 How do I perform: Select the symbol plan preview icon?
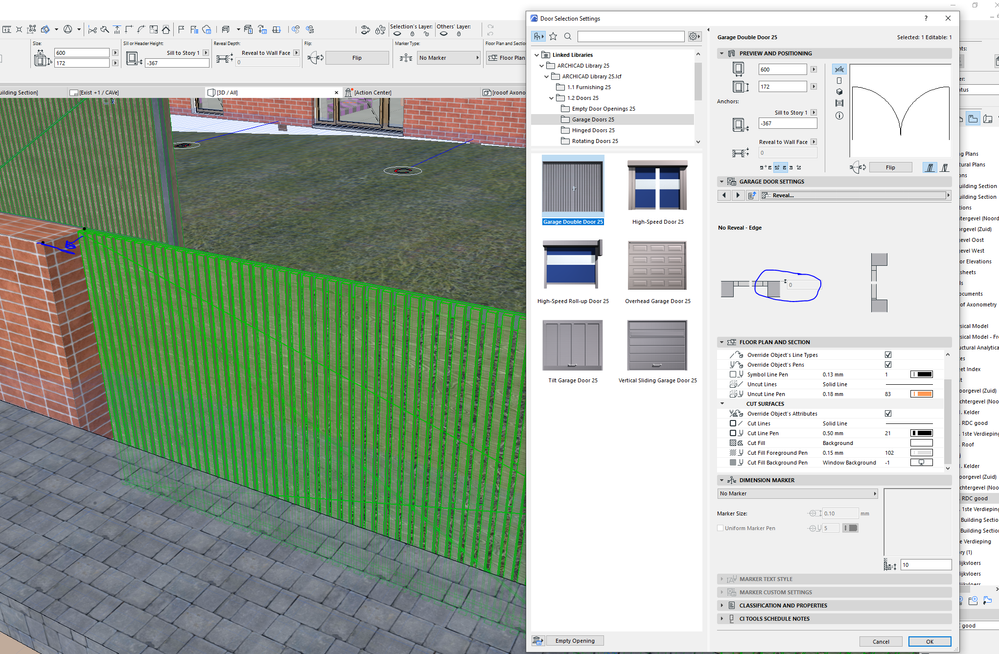pos(839,69)
